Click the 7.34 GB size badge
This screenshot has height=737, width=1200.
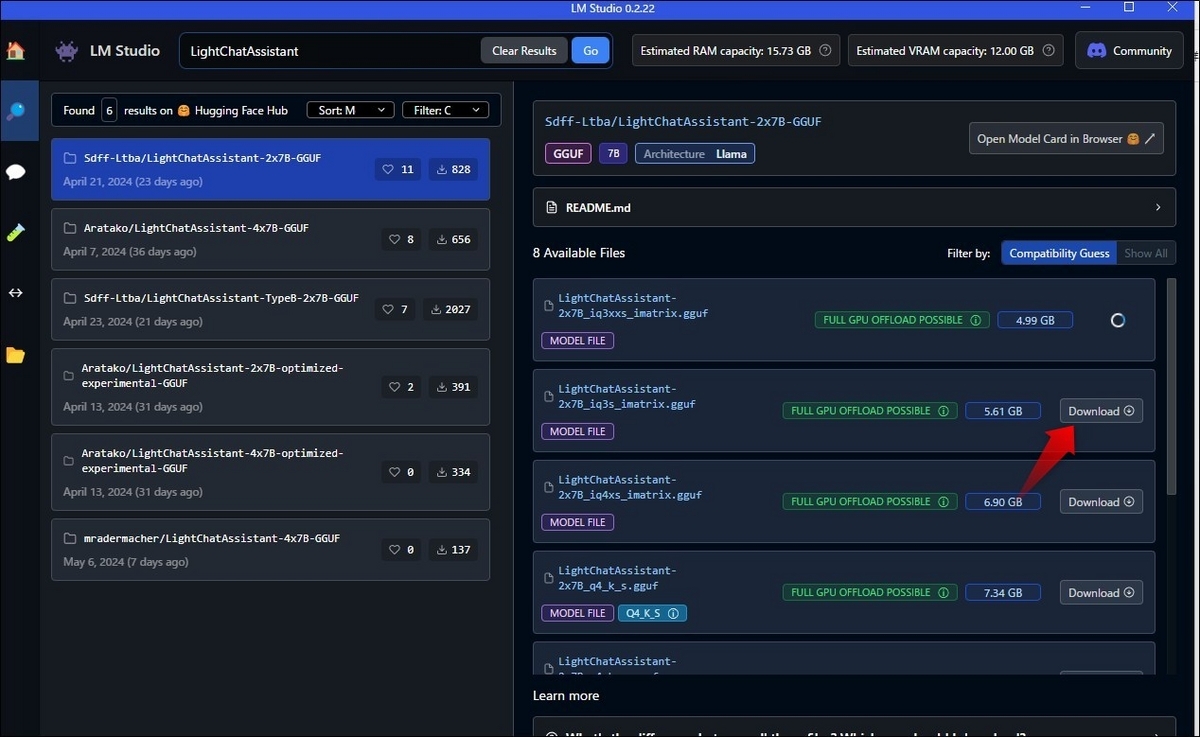tap(1003, 593)
